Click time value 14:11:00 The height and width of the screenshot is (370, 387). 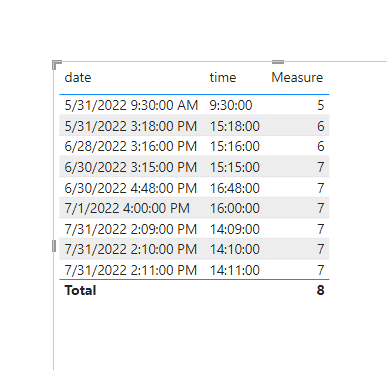(x=235, y=270)
